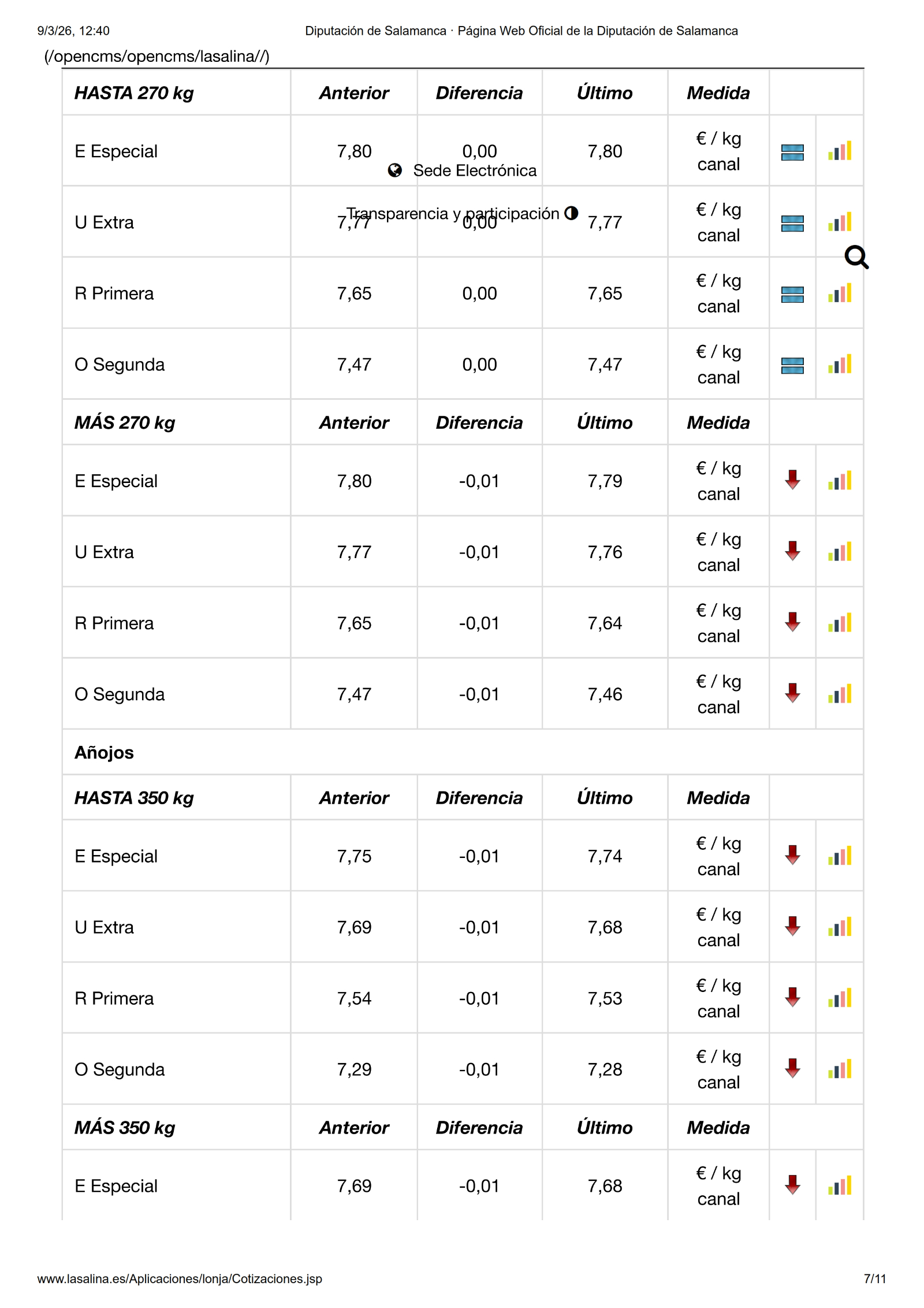Click red down arrow for MÁS 270 kg R Primera
This screenshot has height=1308, width=924.
tap(793, 622)
